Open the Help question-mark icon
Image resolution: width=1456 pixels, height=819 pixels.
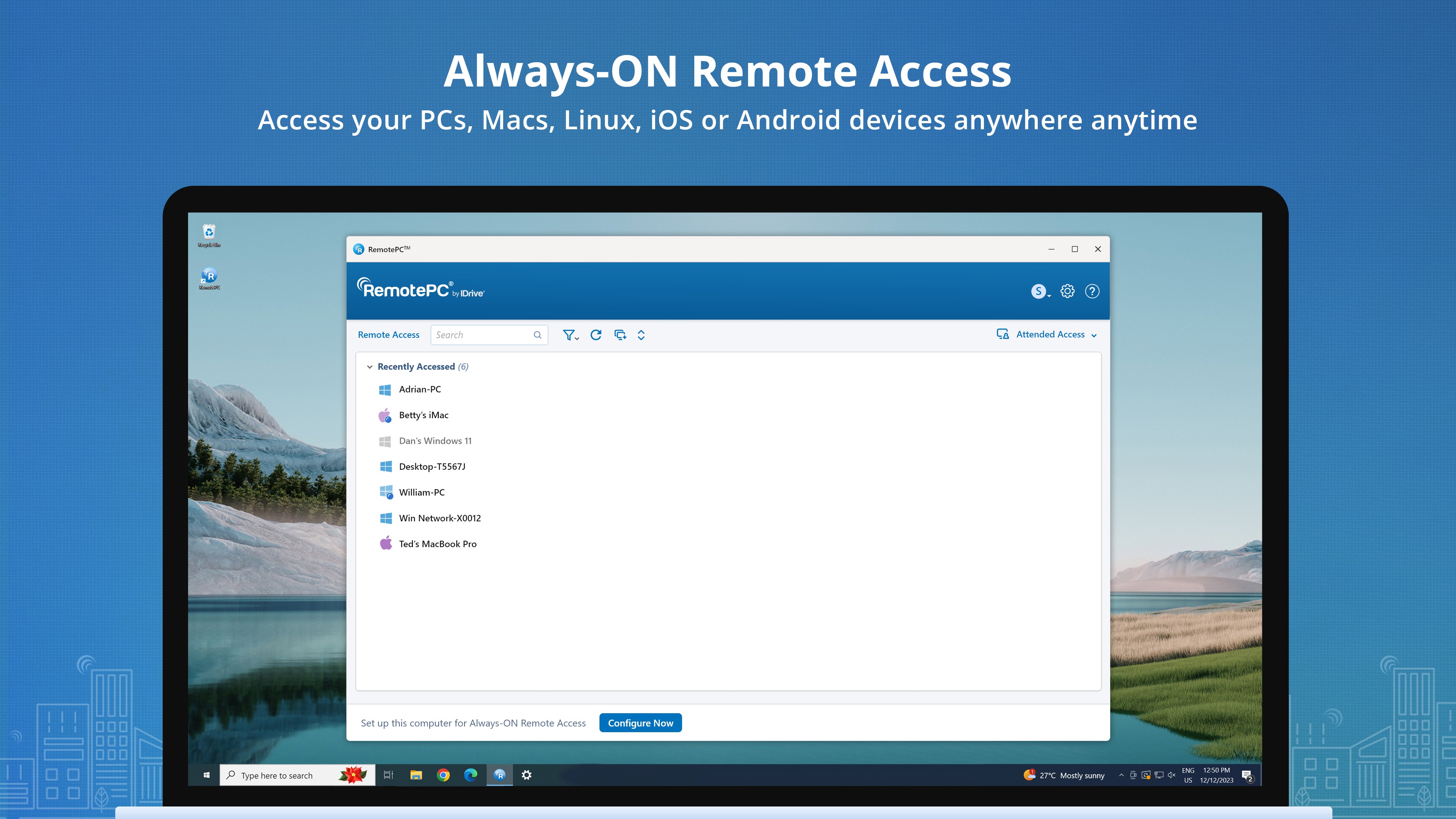click(x=1092, y=291)
